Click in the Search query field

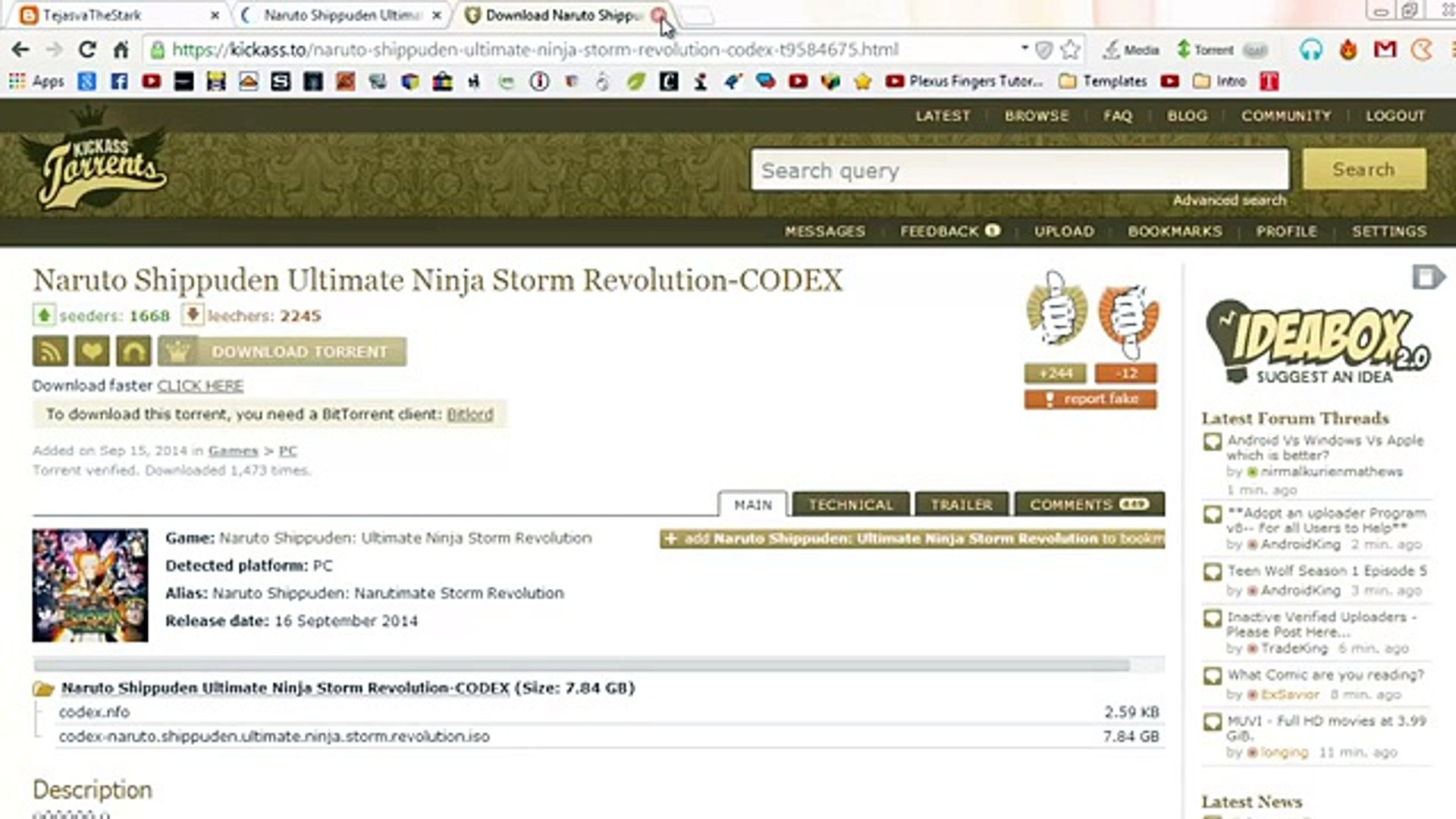1019,170
